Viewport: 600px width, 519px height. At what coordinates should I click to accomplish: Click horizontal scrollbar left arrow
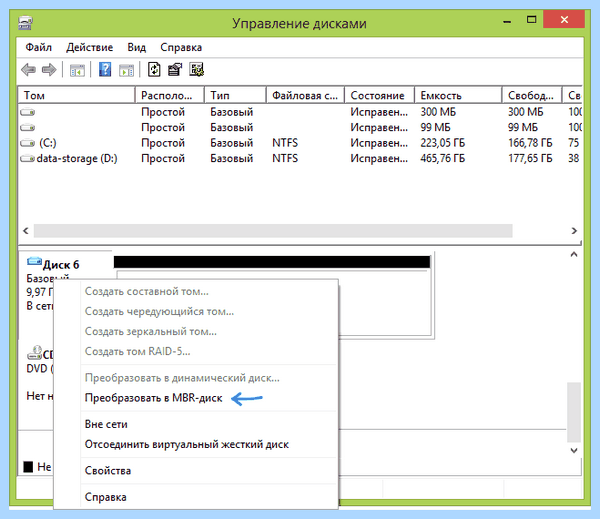tap(26, 231)
